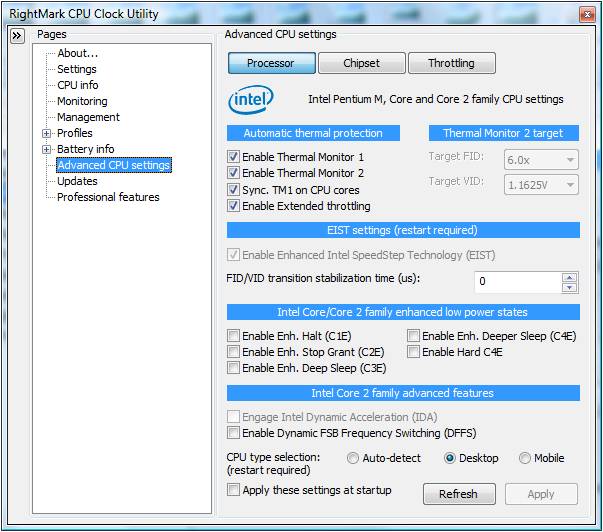Decrease stabilization time with down arrow
The width and height of the screenshot is (603, 532).
pos(569,287)
